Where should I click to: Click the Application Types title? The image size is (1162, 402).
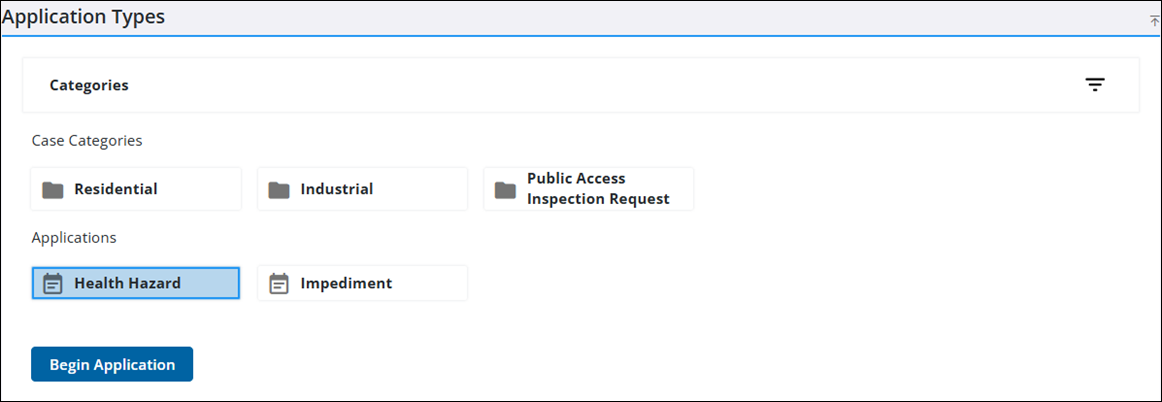(84, 17)
